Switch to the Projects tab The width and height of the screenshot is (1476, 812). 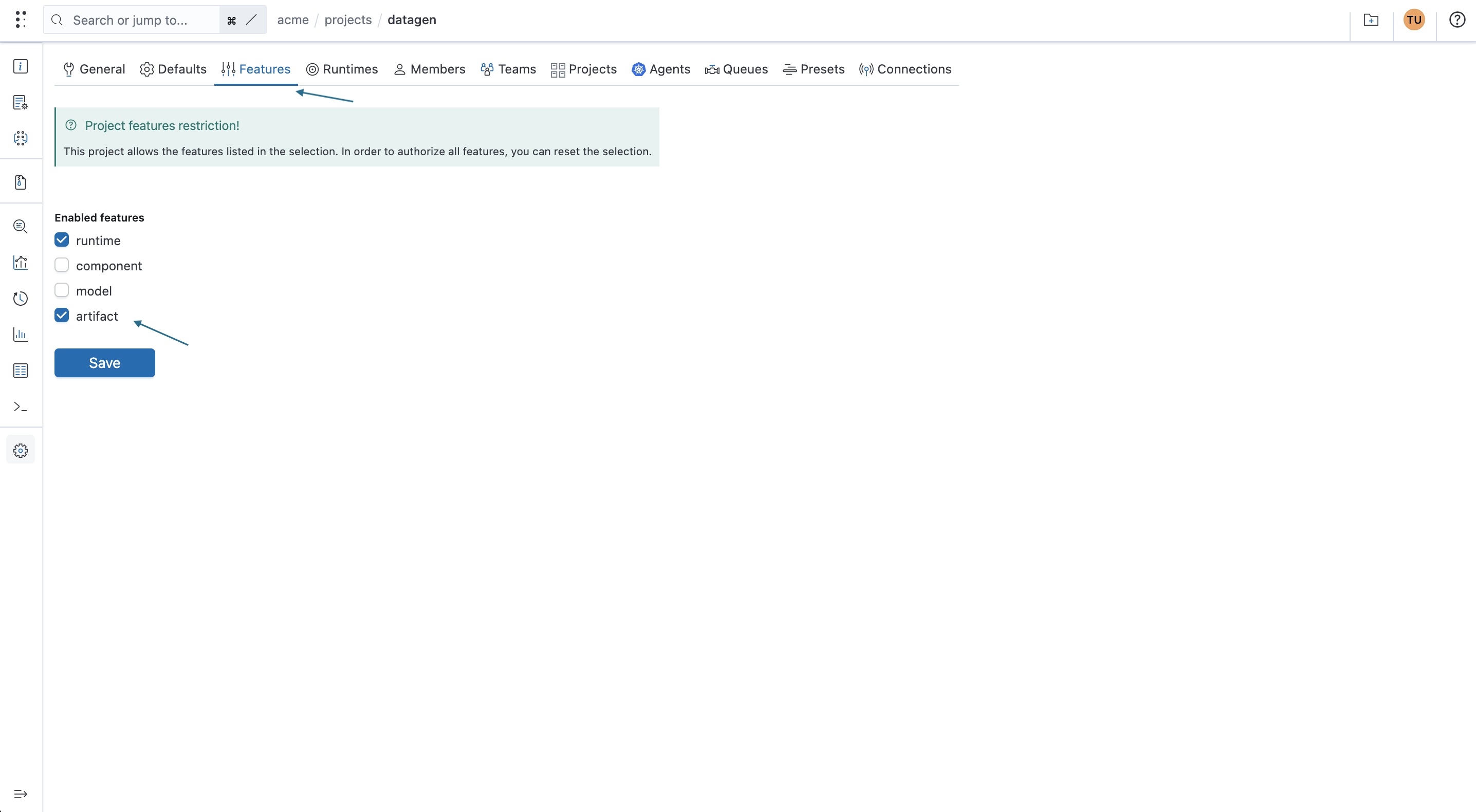584,69
